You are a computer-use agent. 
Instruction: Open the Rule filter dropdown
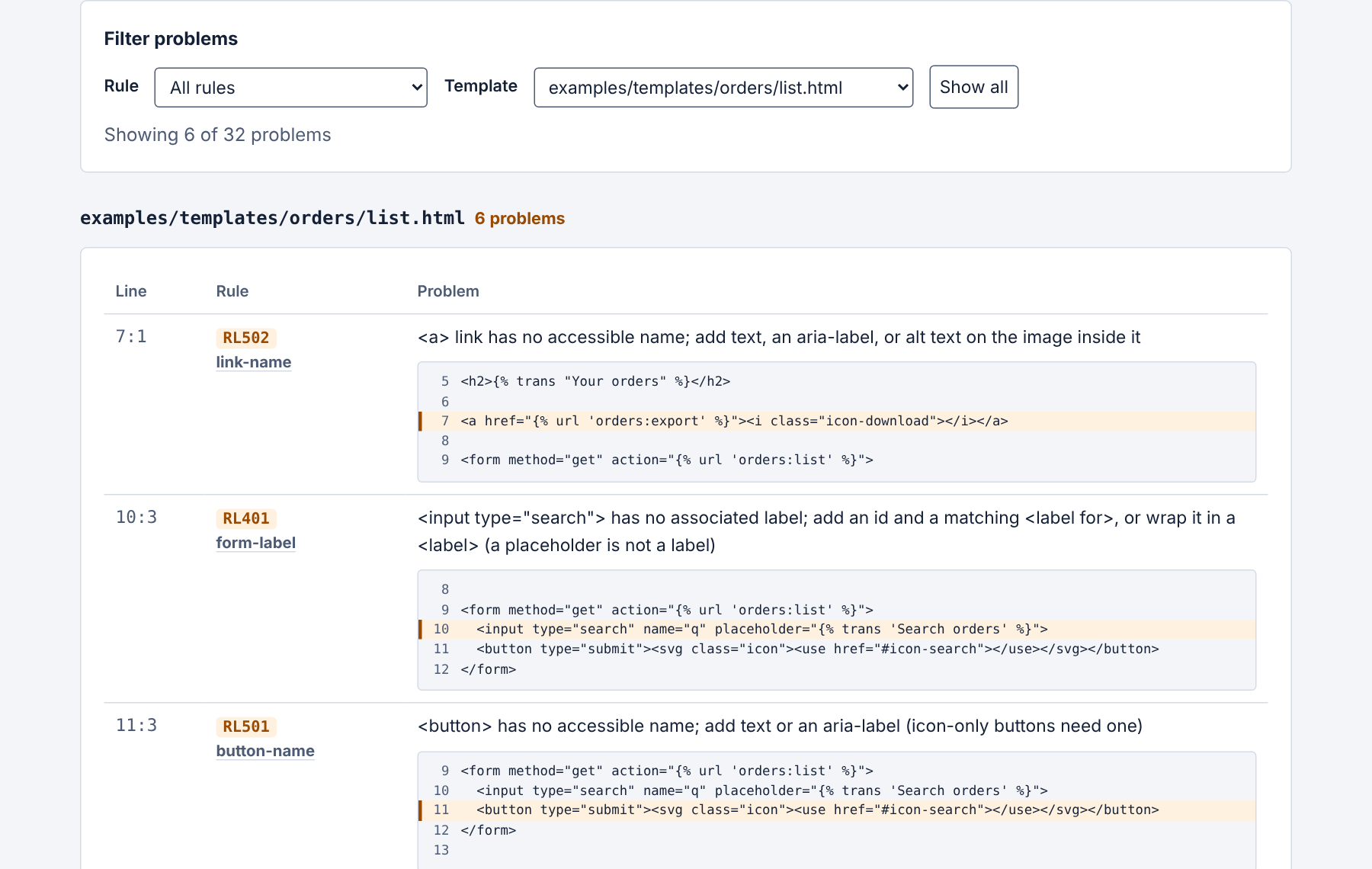[x=290, y=88]
